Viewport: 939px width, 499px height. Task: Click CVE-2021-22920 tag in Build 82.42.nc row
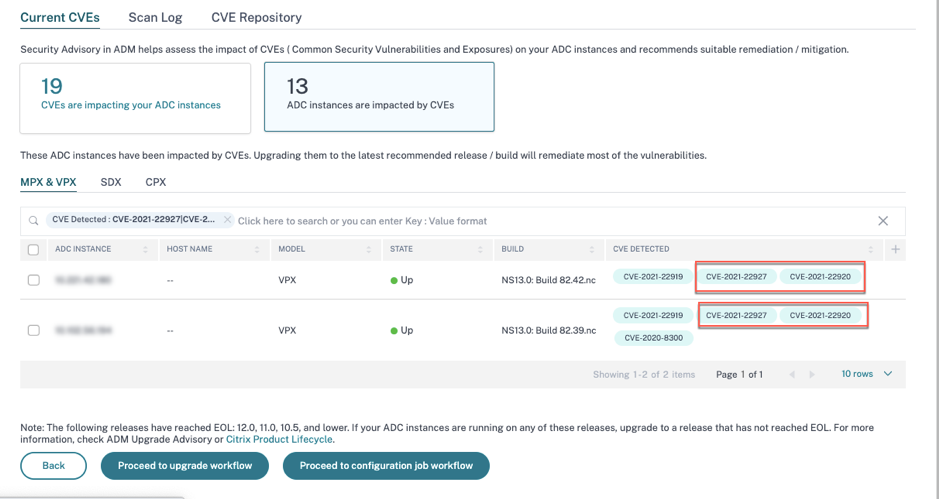tap(820, 277)
